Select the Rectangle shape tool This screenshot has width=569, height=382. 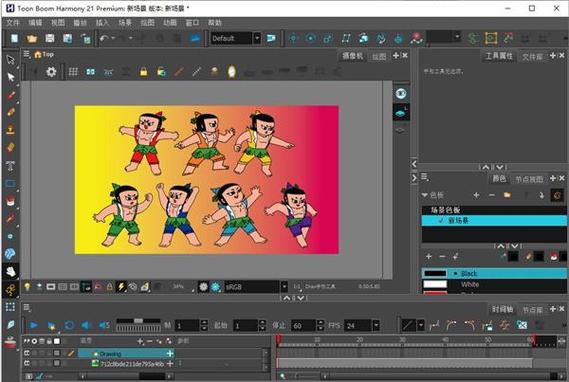(11, 183)
